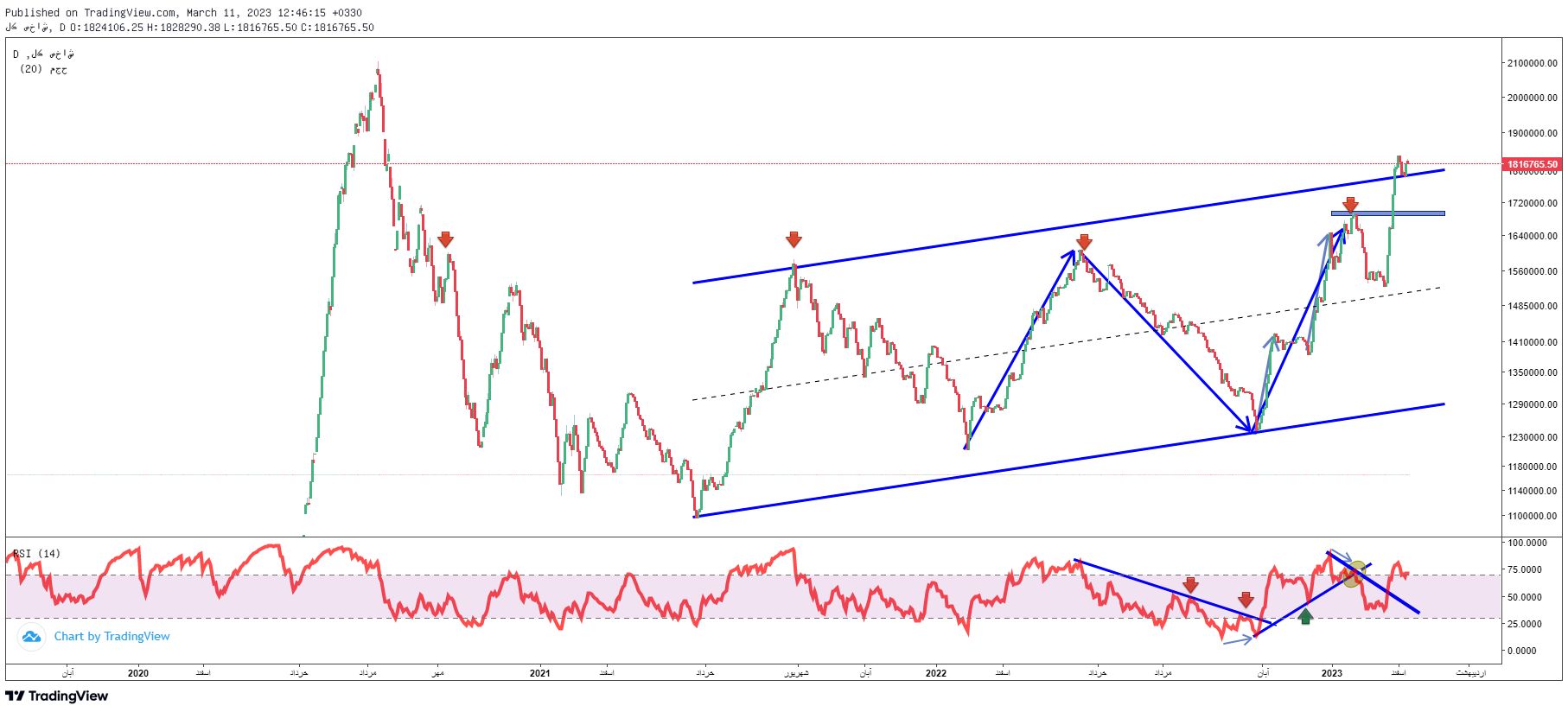Select the blue resistance rectangle near 1720000
This screenshot has width=1568, height=712.
(x=1387, y=213)
